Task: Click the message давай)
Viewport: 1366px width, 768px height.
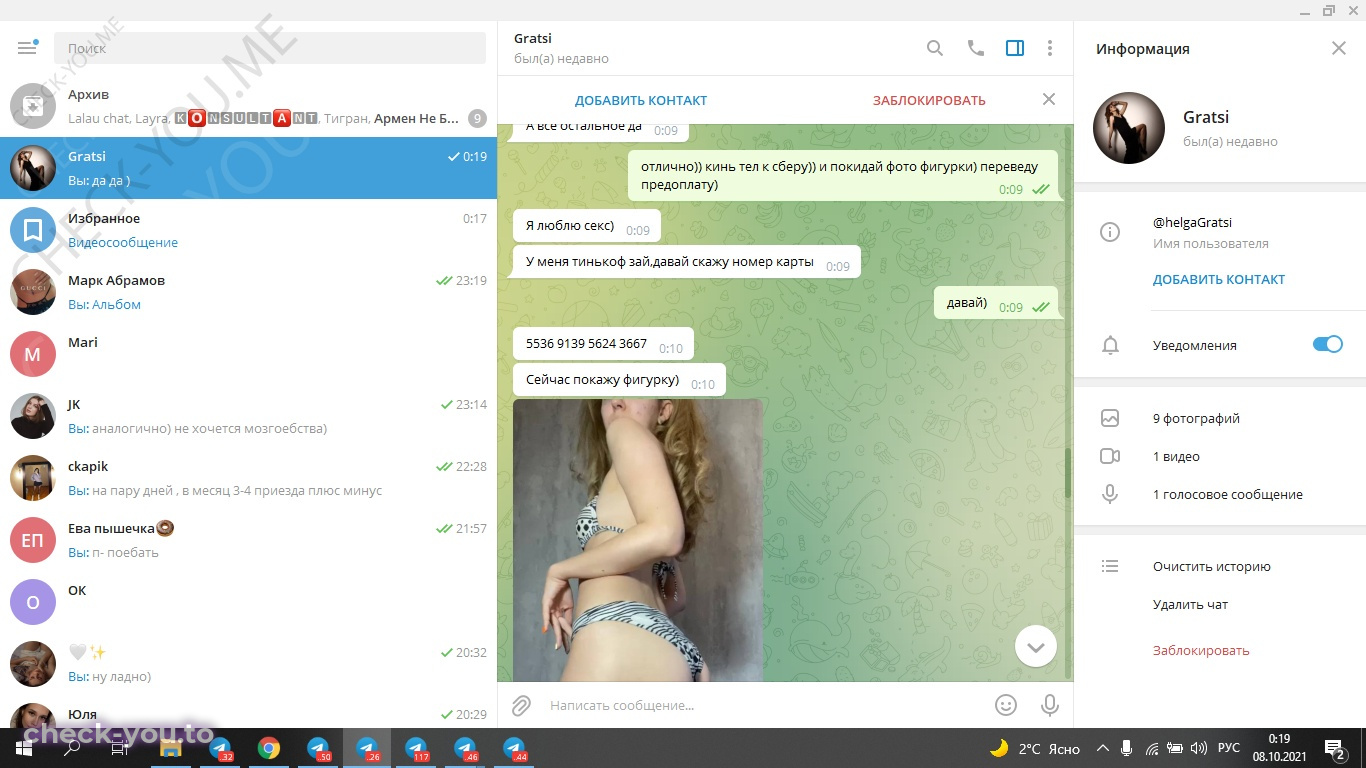Action: coord(996,303)
